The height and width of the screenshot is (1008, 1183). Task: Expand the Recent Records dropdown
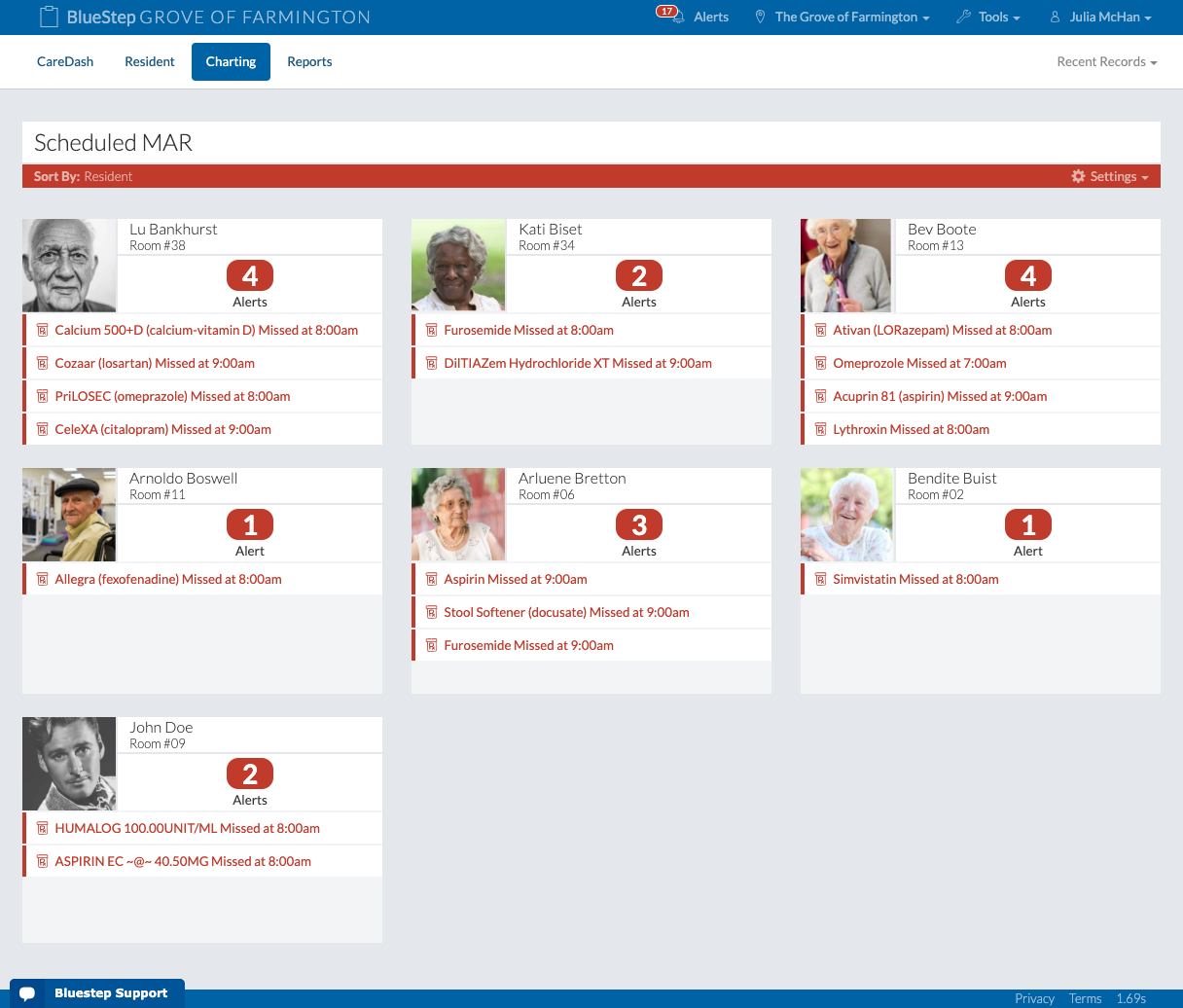pyautogui.click(x=1106, y=61)
